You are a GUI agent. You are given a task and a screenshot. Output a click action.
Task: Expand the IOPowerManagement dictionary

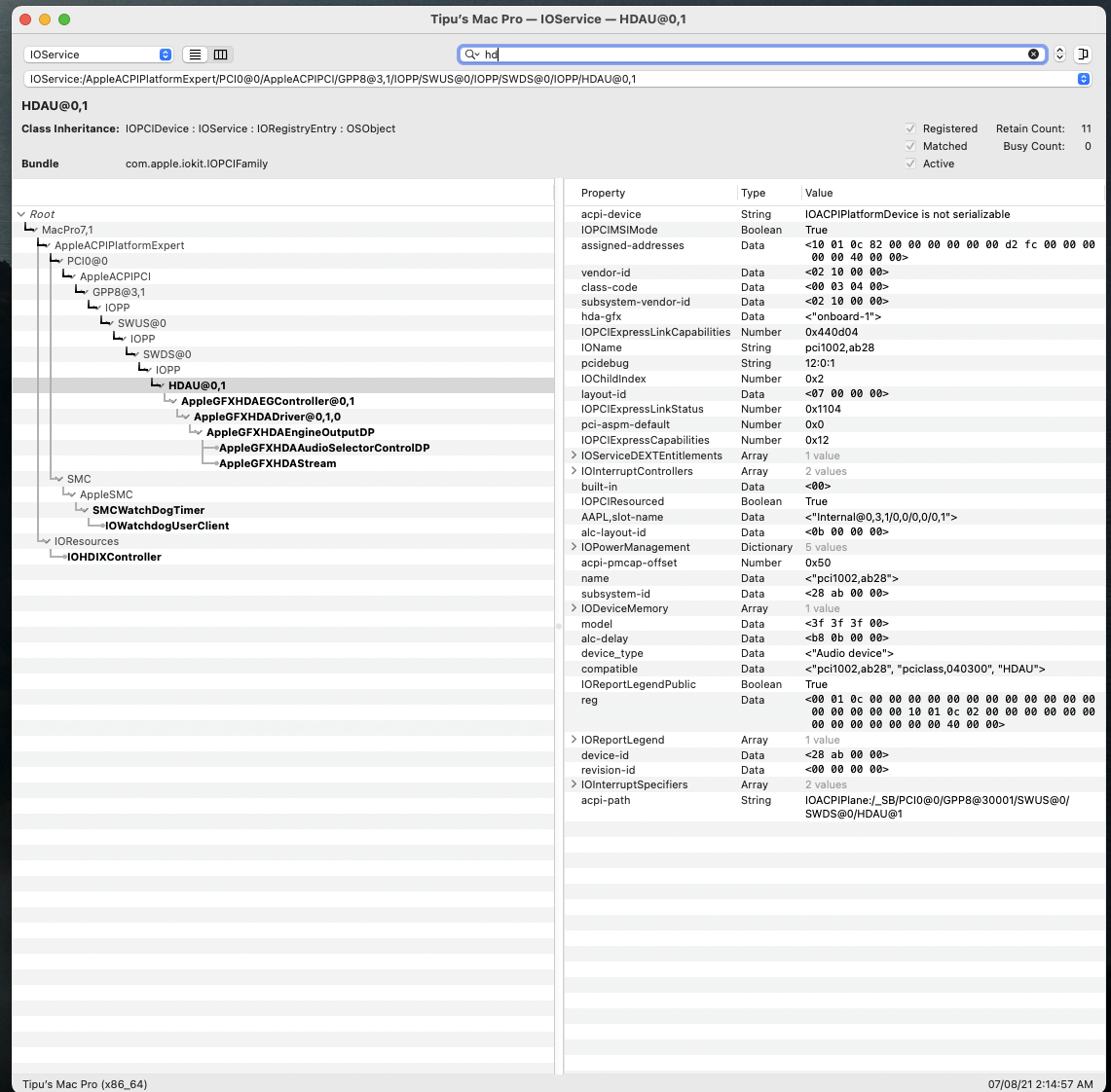[574, 547]
